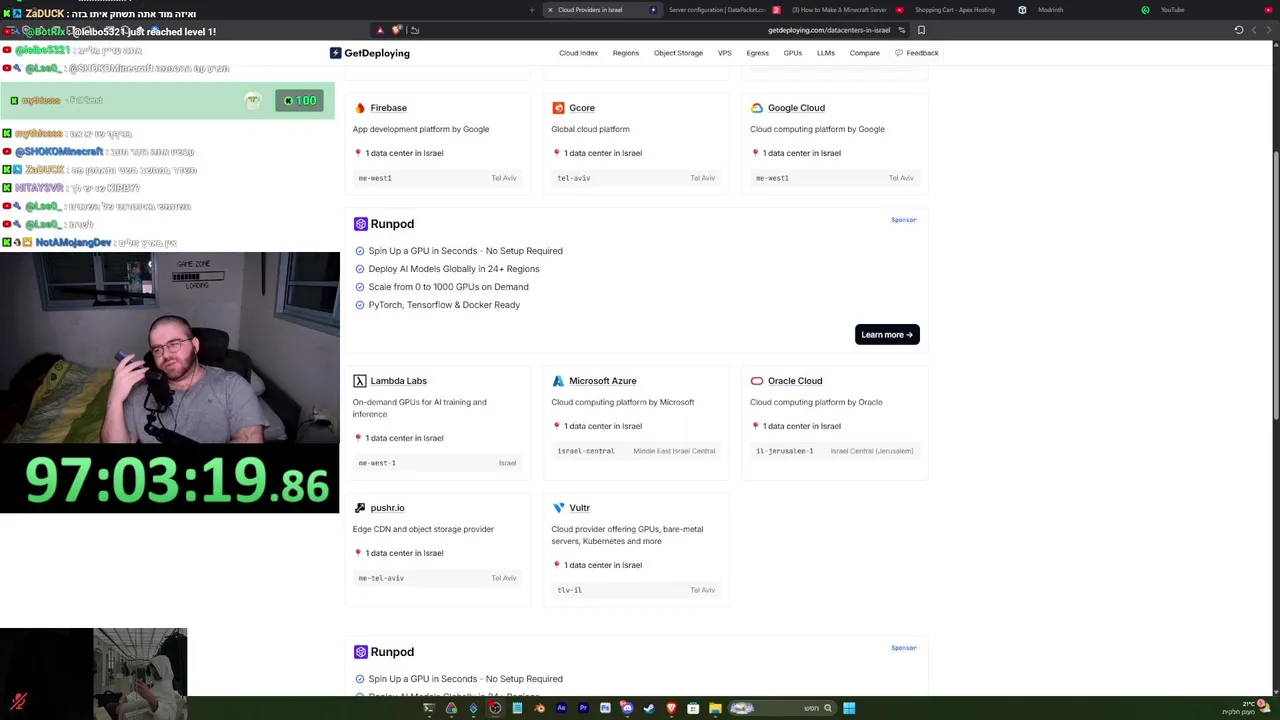Open After Effects from the taskbar
The width and height of the screenshot is (1280, 720).
(x=561, y=708)
